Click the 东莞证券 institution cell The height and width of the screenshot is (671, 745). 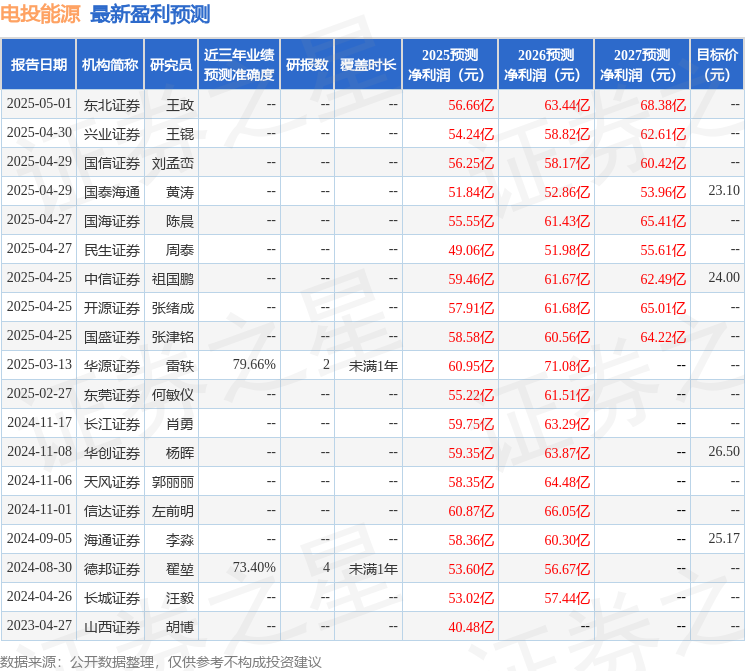click(112, 395)
